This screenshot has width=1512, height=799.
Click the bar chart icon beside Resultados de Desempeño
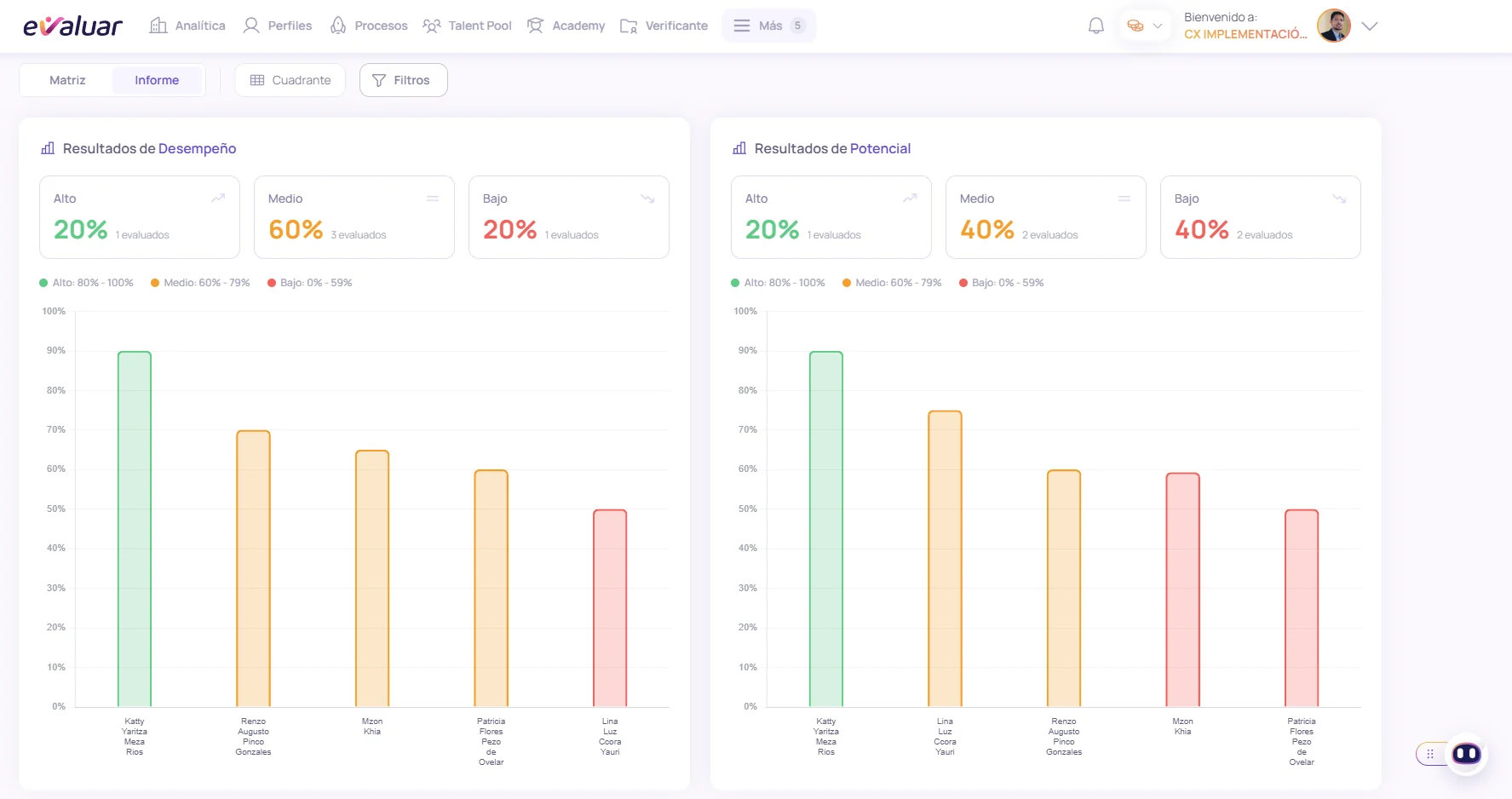click(x=48, y=148)
